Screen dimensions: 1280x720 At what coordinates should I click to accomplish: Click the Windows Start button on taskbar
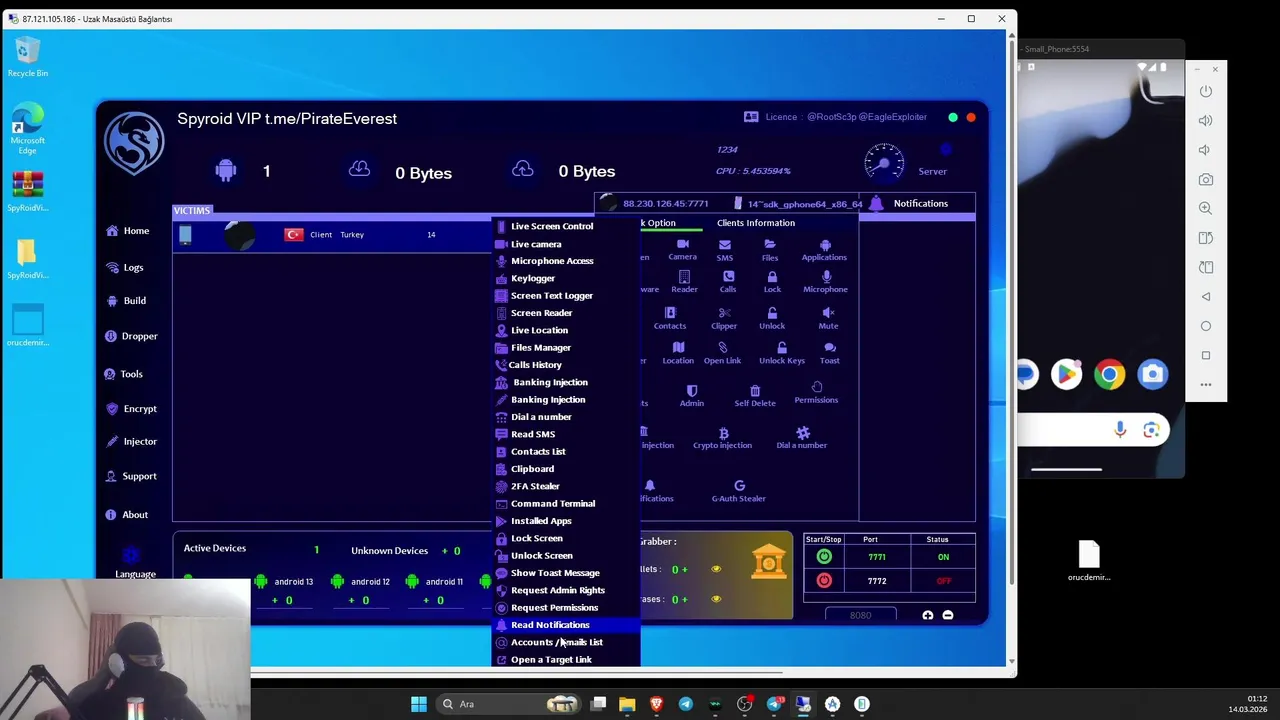[x=419, y=704]
